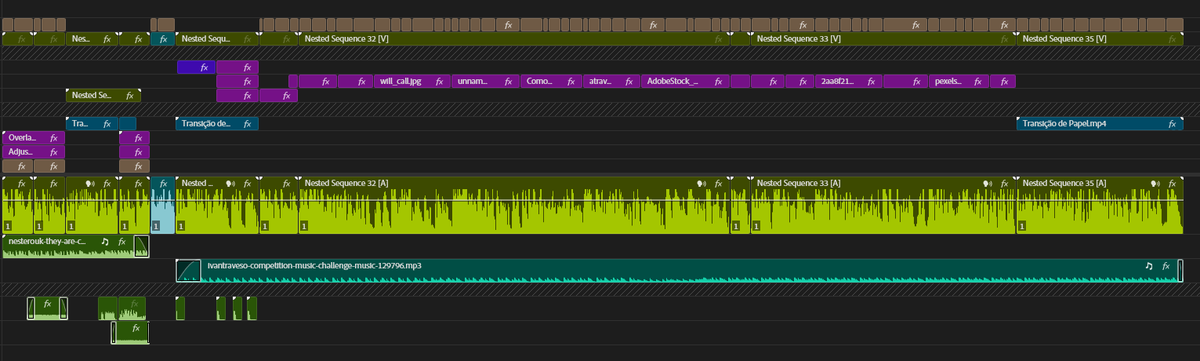1200x361 pixels.
Task: Select fade-in transition starting ivantraveso mp3 clip
Action: pos(189,271)
